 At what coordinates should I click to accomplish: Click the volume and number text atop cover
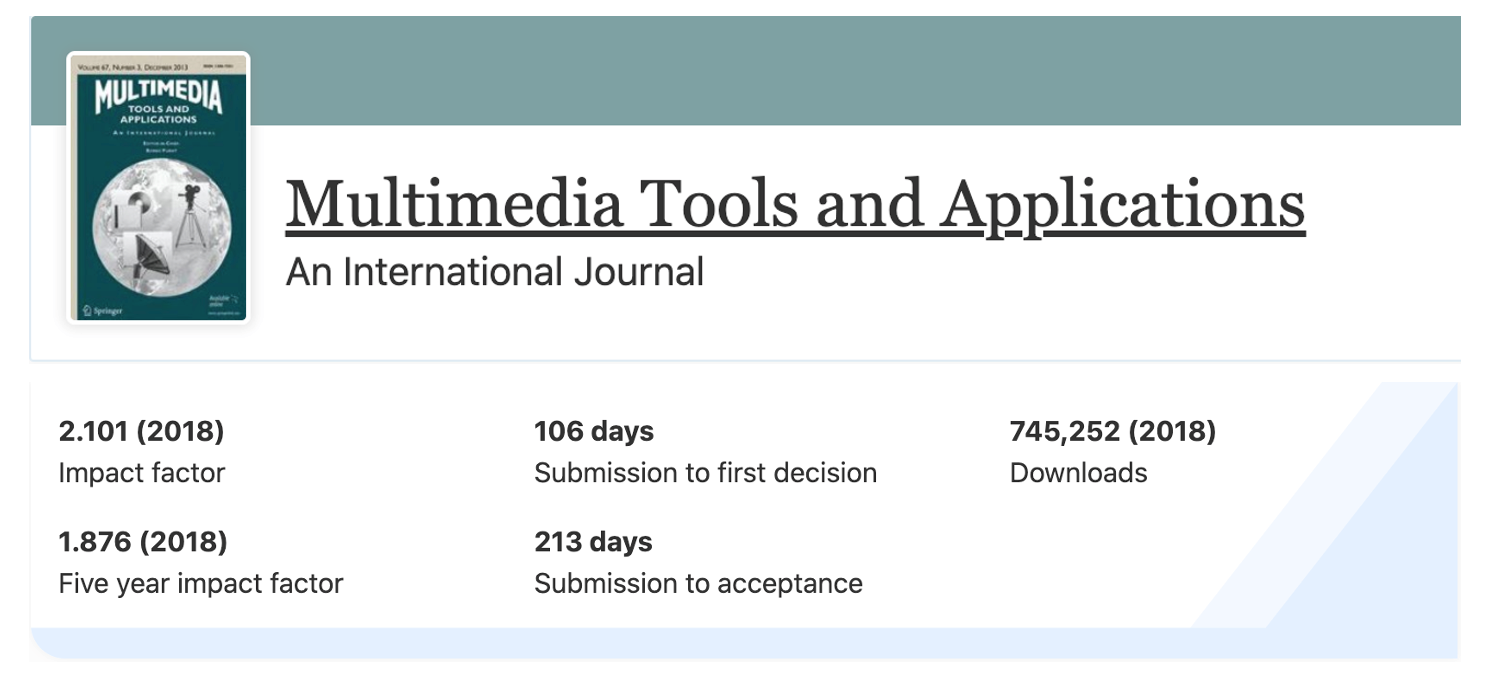point(132,67)
